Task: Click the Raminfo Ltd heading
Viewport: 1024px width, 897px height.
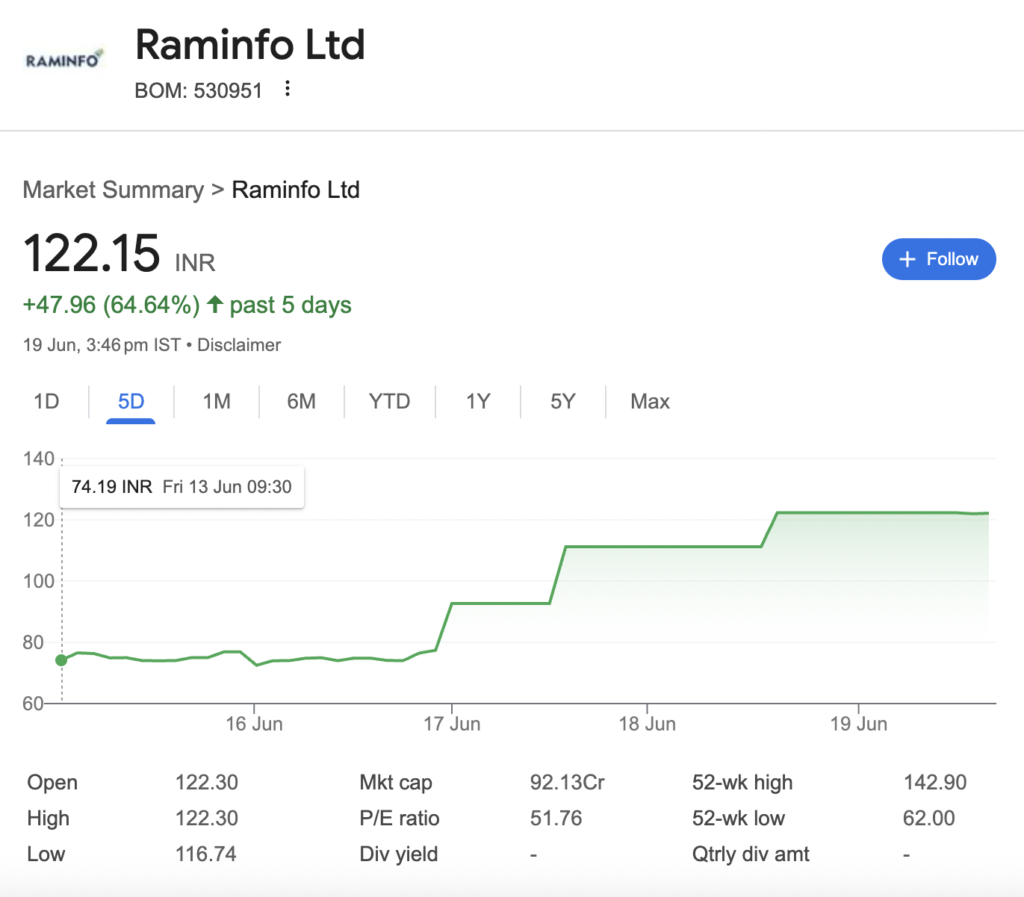Action: pyautogui.click(x=249, y=44)
